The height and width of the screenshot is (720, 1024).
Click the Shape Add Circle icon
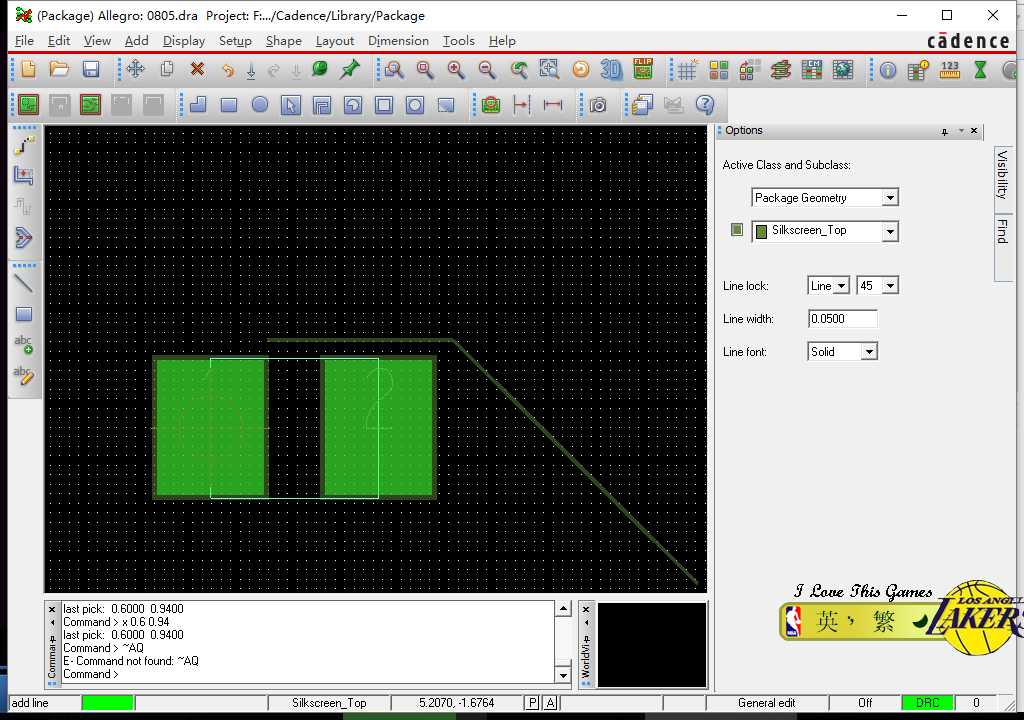click(260, 105)
